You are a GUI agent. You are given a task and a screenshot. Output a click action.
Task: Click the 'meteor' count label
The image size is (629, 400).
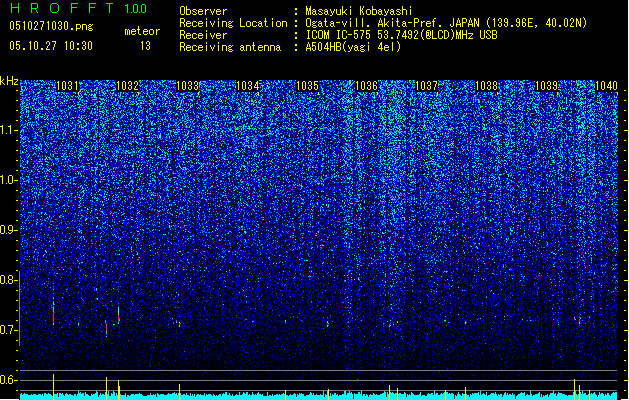point(142,31)
